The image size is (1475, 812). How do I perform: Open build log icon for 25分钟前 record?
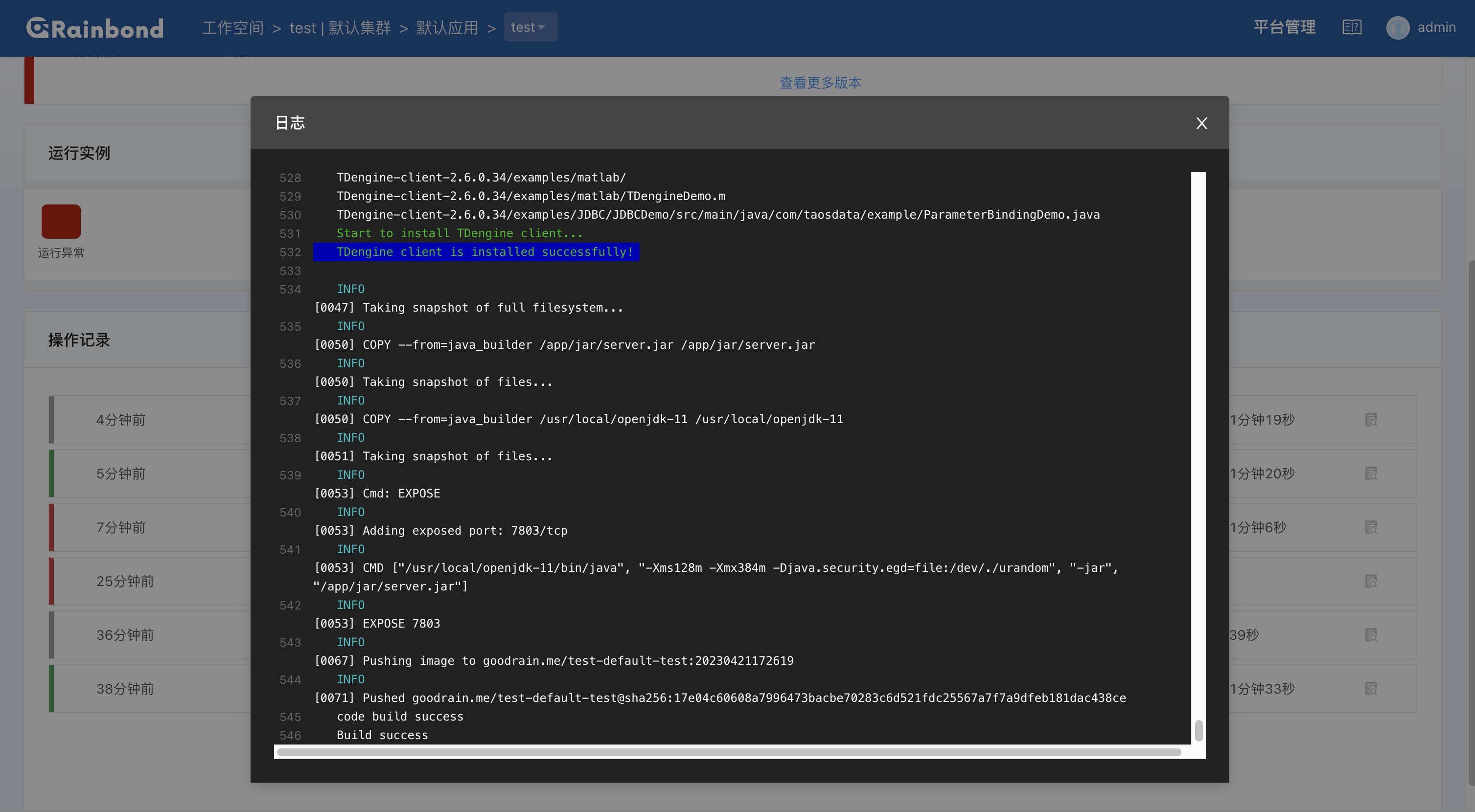coord(1372,581)
